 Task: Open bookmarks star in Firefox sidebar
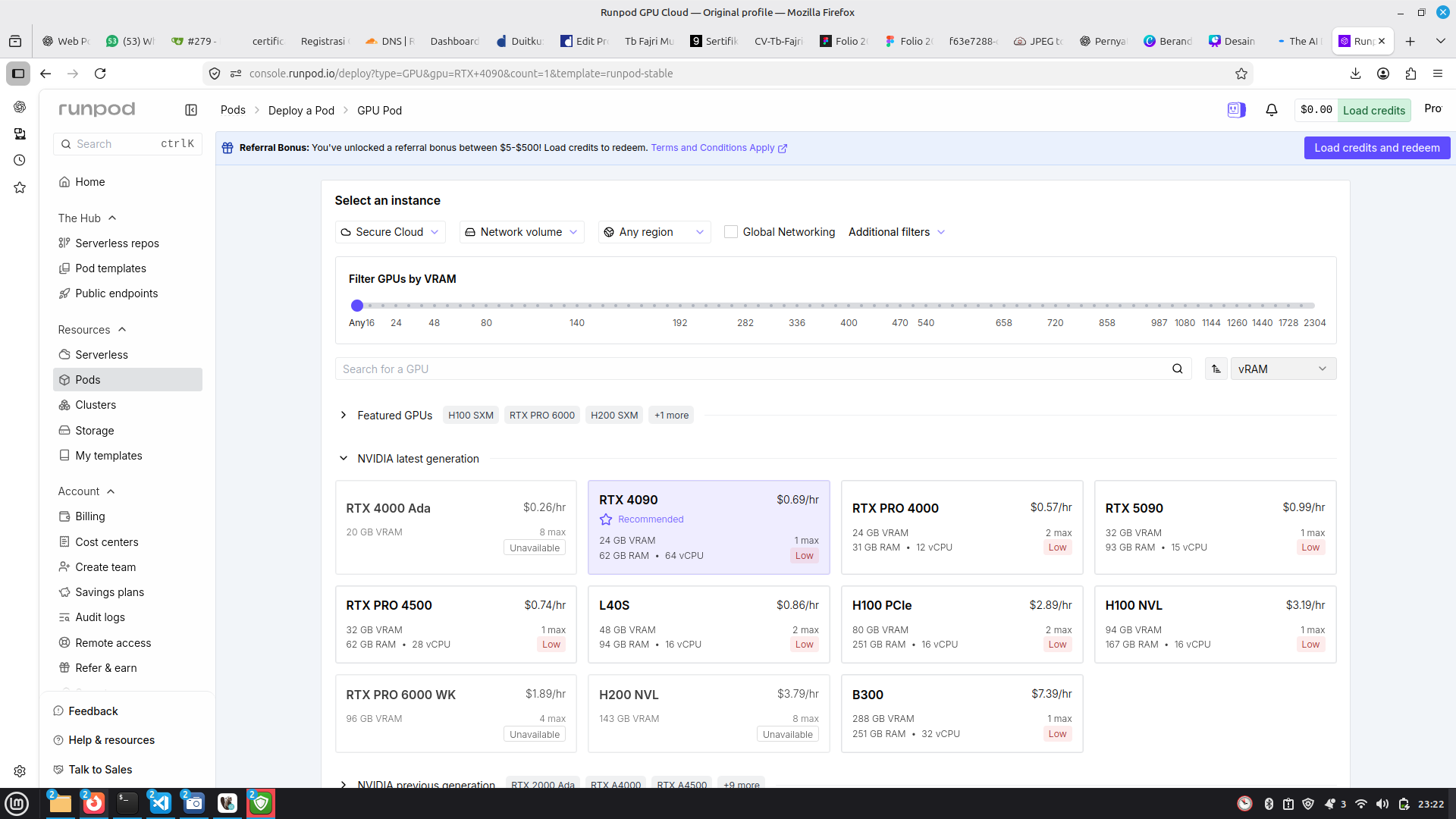click(x=20, y=187)
